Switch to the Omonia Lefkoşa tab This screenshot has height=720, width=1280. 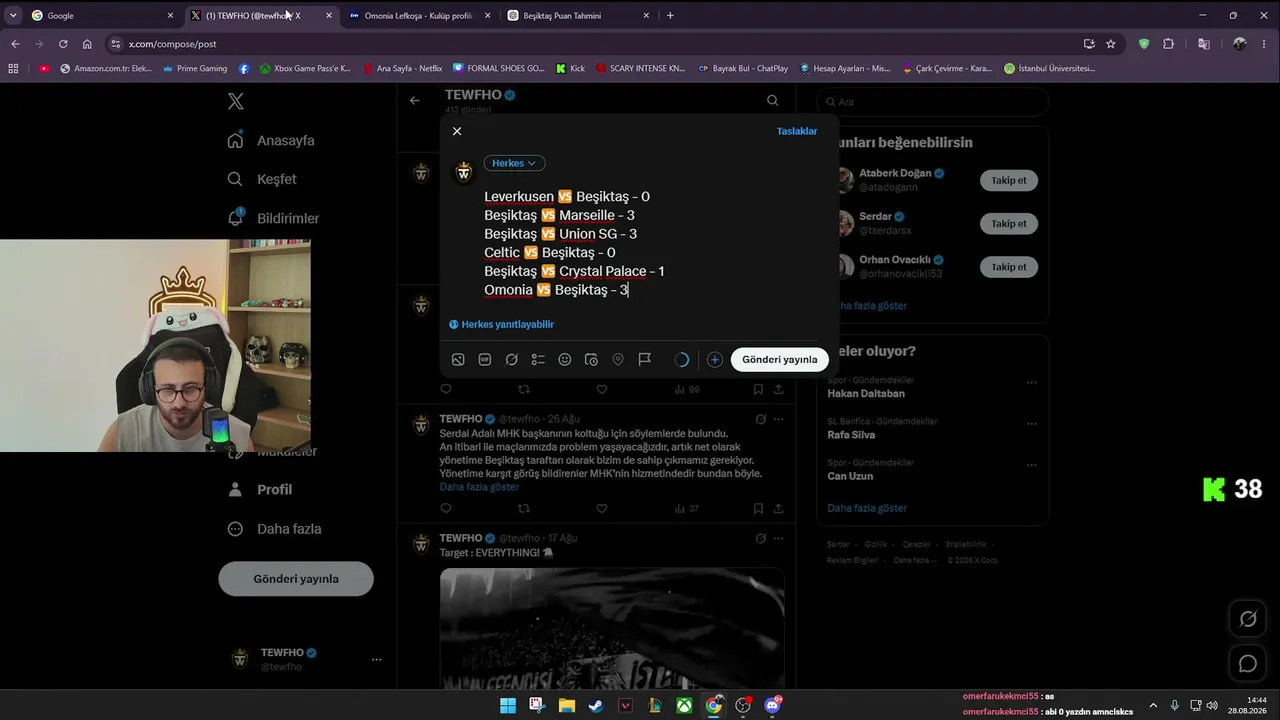pyautogui.click(x=418, y=16)
